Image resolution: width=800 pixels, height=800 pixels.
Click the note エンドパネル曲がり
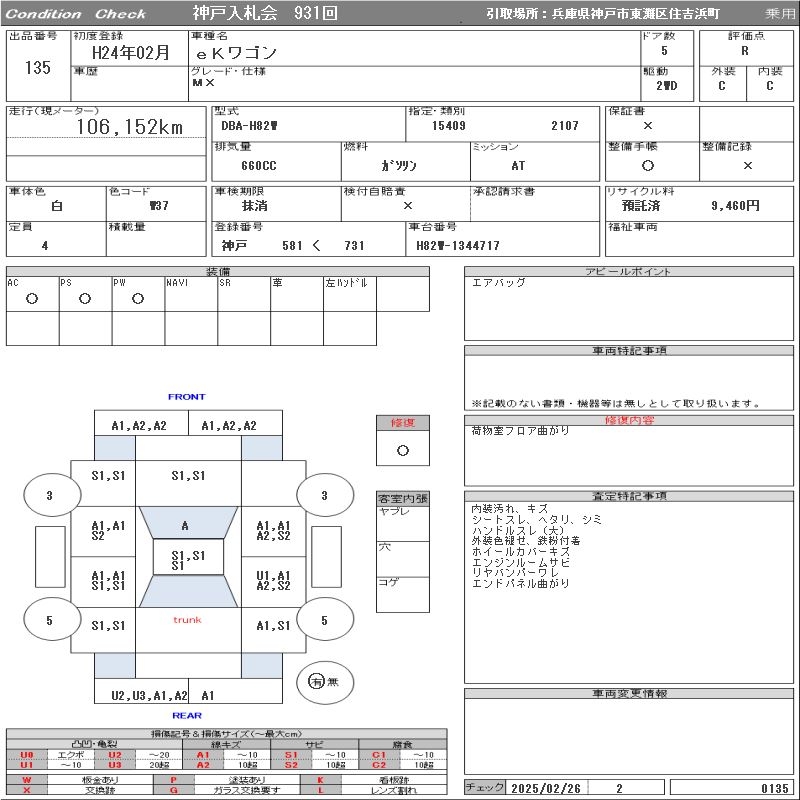[x=520, y=583]
